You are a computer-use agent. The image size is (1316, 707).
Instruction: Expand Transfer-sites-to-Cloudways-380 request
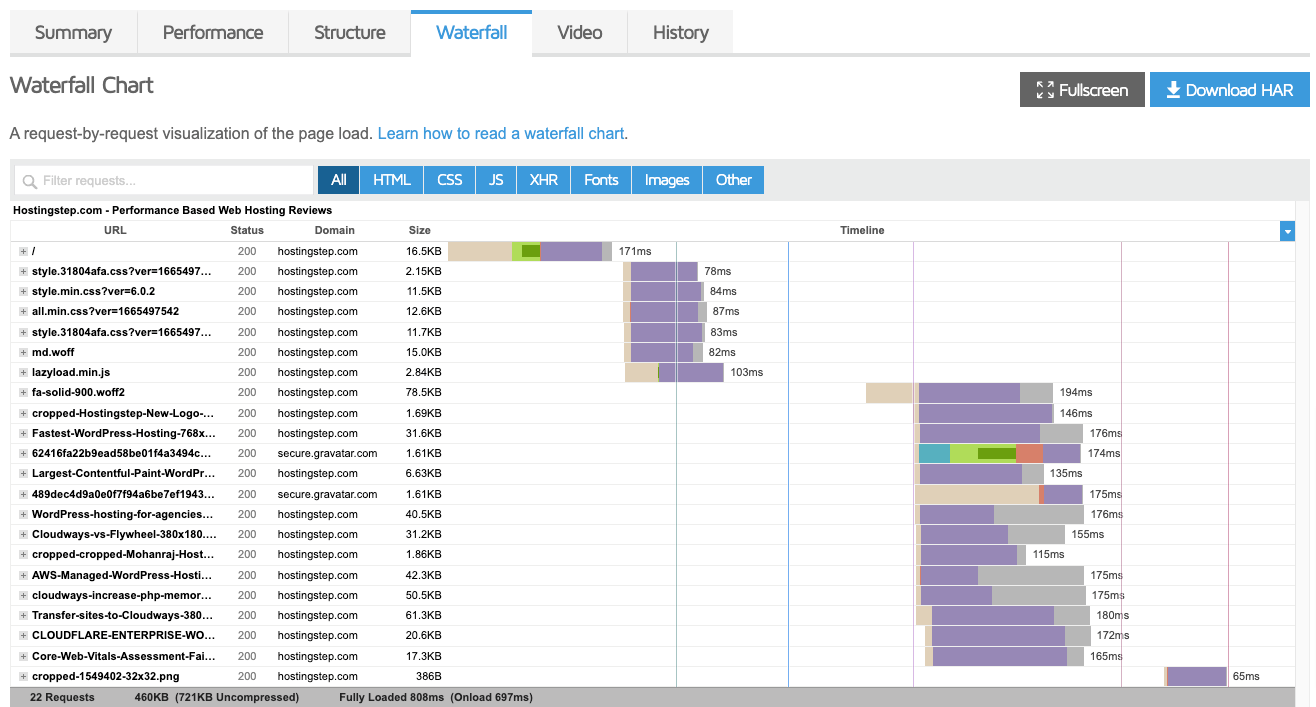23,615
